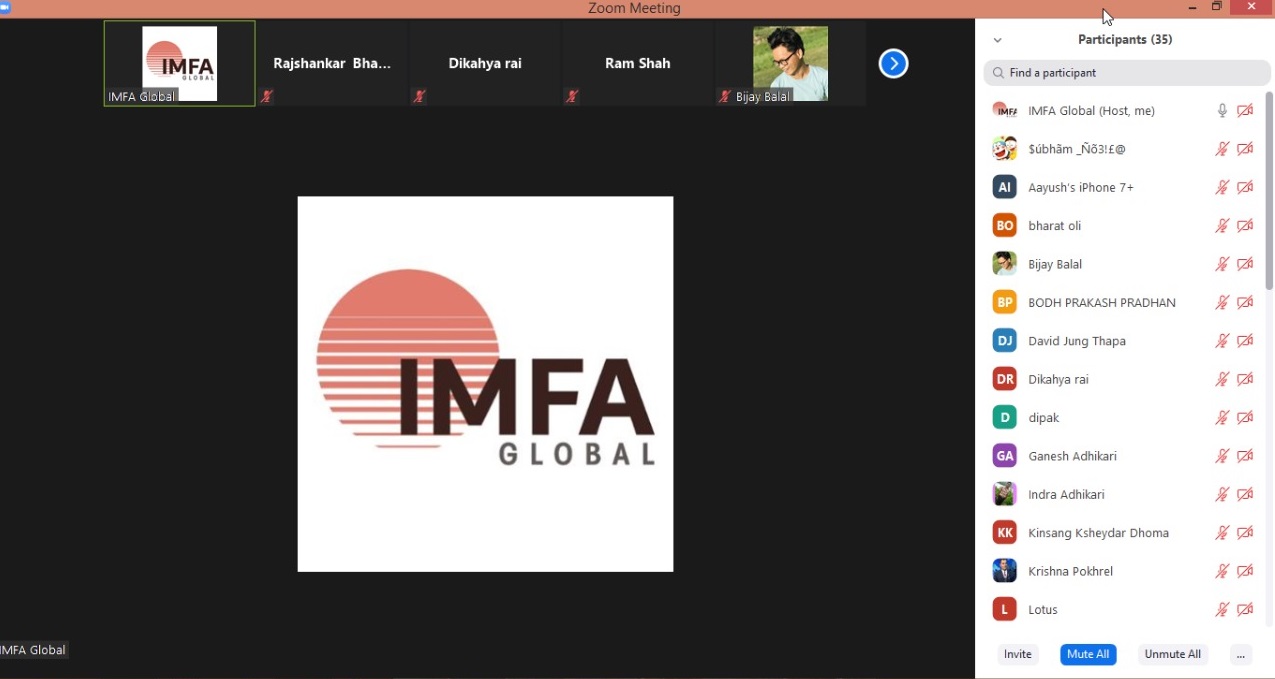The image size is (1275, 679).
Task: Click muted microphone icon beside Dikahya rai
Action: click(x=1222, y=380)
